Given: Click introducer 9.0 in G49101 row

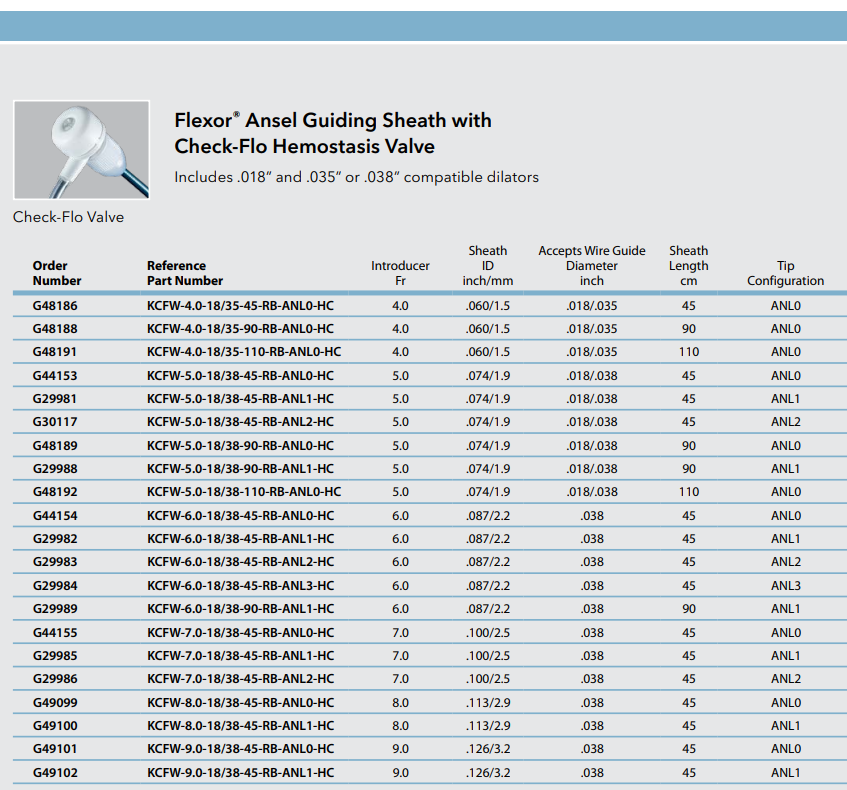Looking at the screenshot, I should [400, 749].
